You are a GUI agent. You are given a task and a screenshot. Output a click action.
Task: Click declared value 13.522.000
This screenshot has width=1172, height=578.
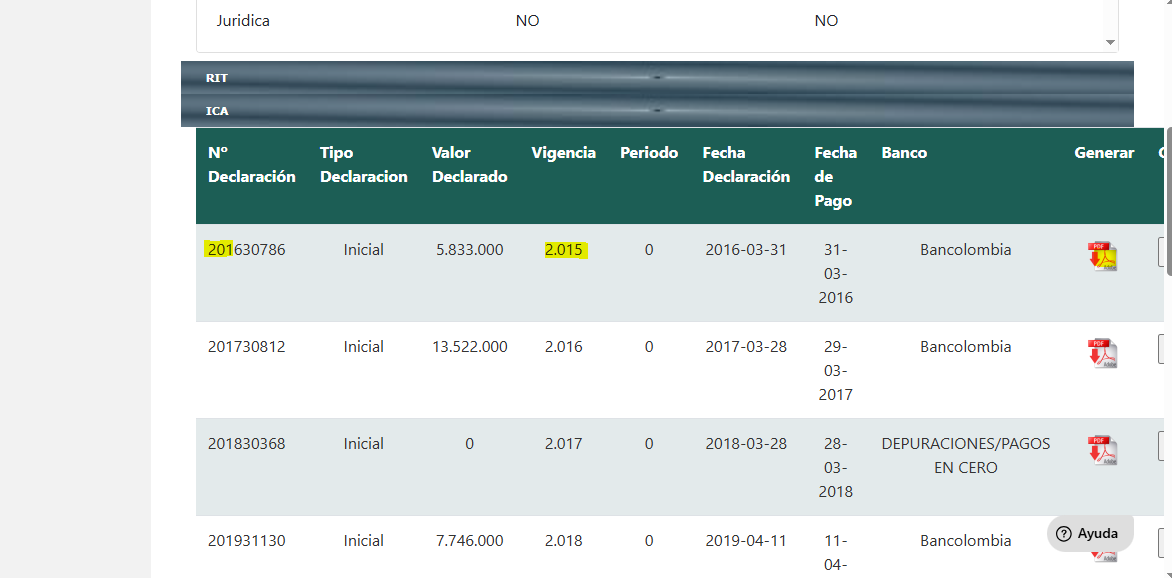[469, 347]
